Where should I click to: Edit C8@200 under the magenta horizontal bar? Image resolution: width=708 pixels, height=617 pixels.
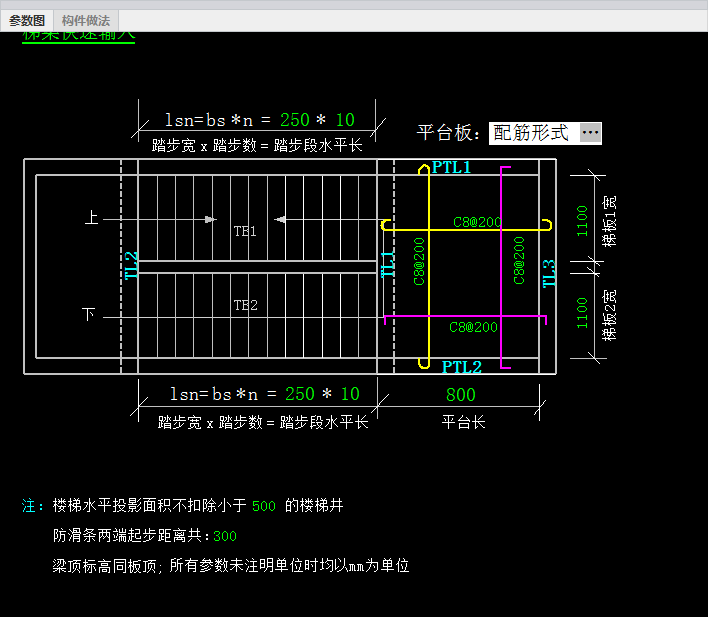[x=473, y=327]
